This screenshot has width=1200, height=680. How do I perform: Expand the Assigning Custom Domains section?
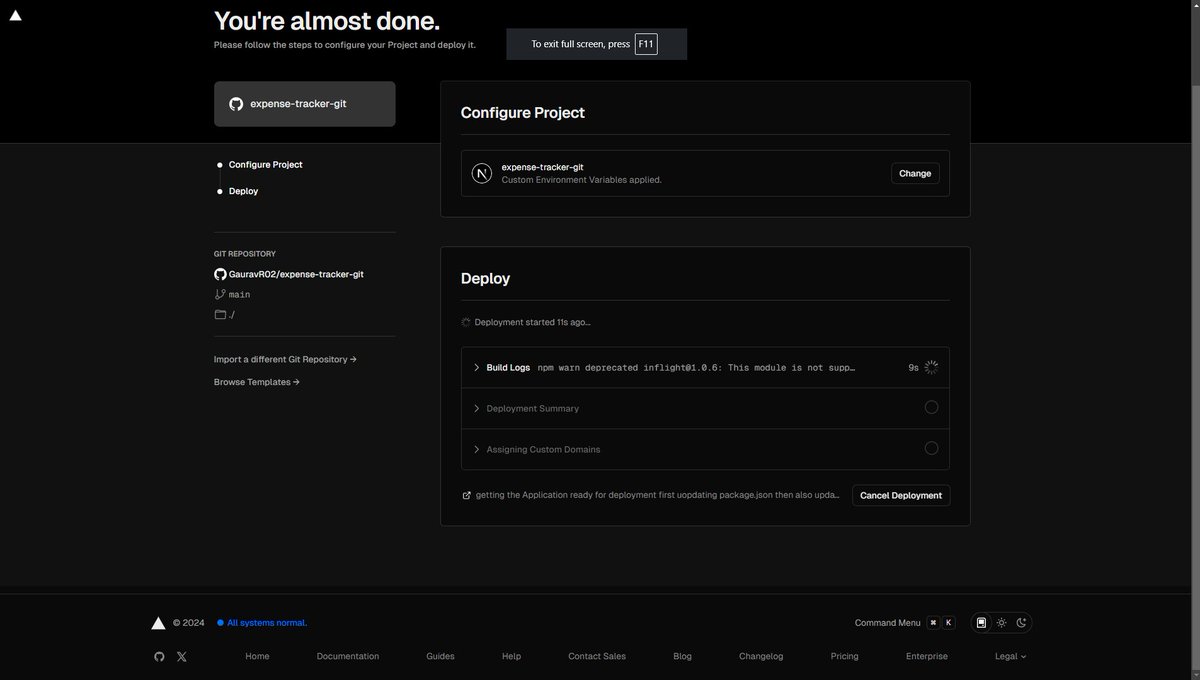tap(705, 449)
